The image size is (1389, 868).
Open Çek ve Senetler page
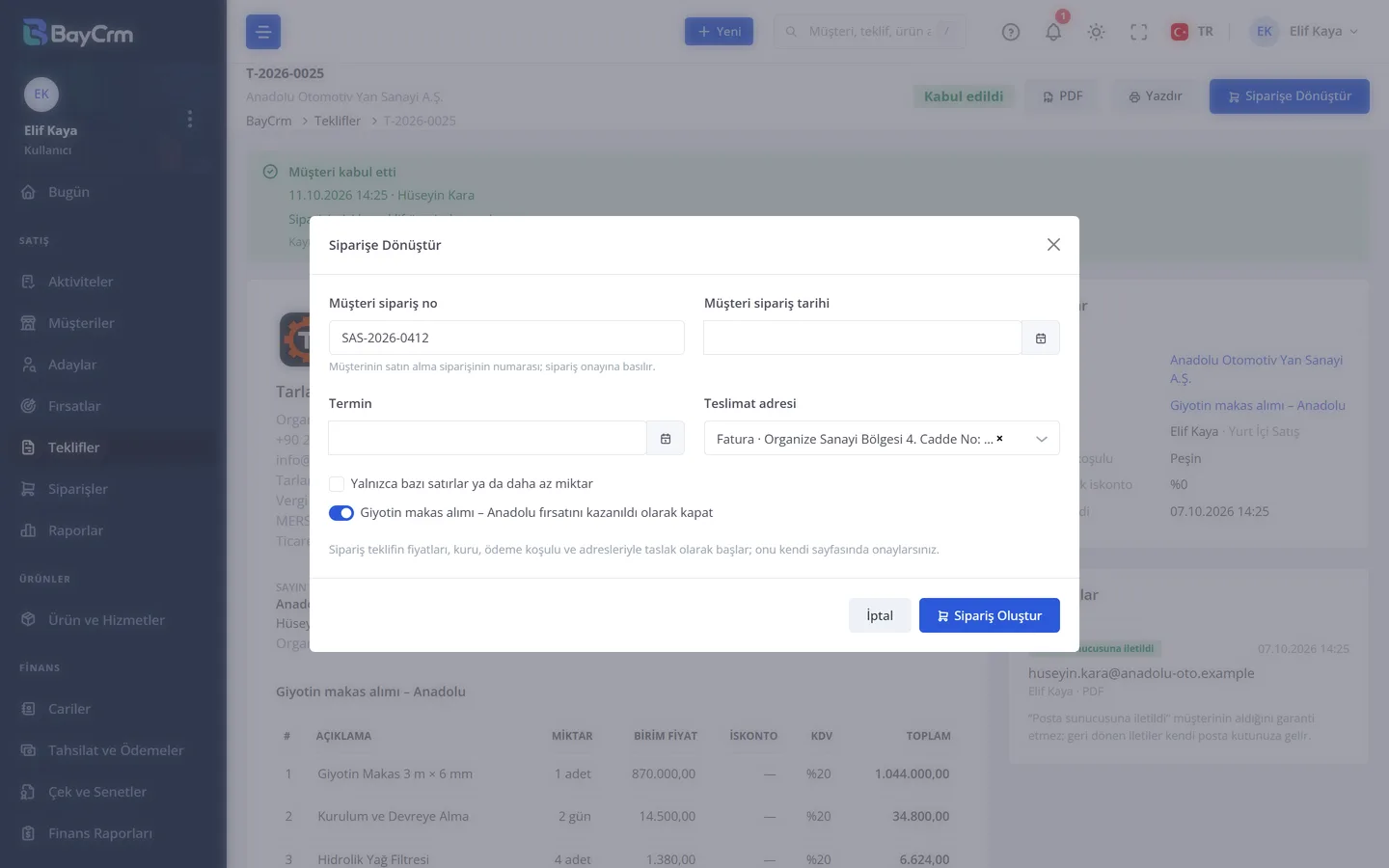click(113, 792)
